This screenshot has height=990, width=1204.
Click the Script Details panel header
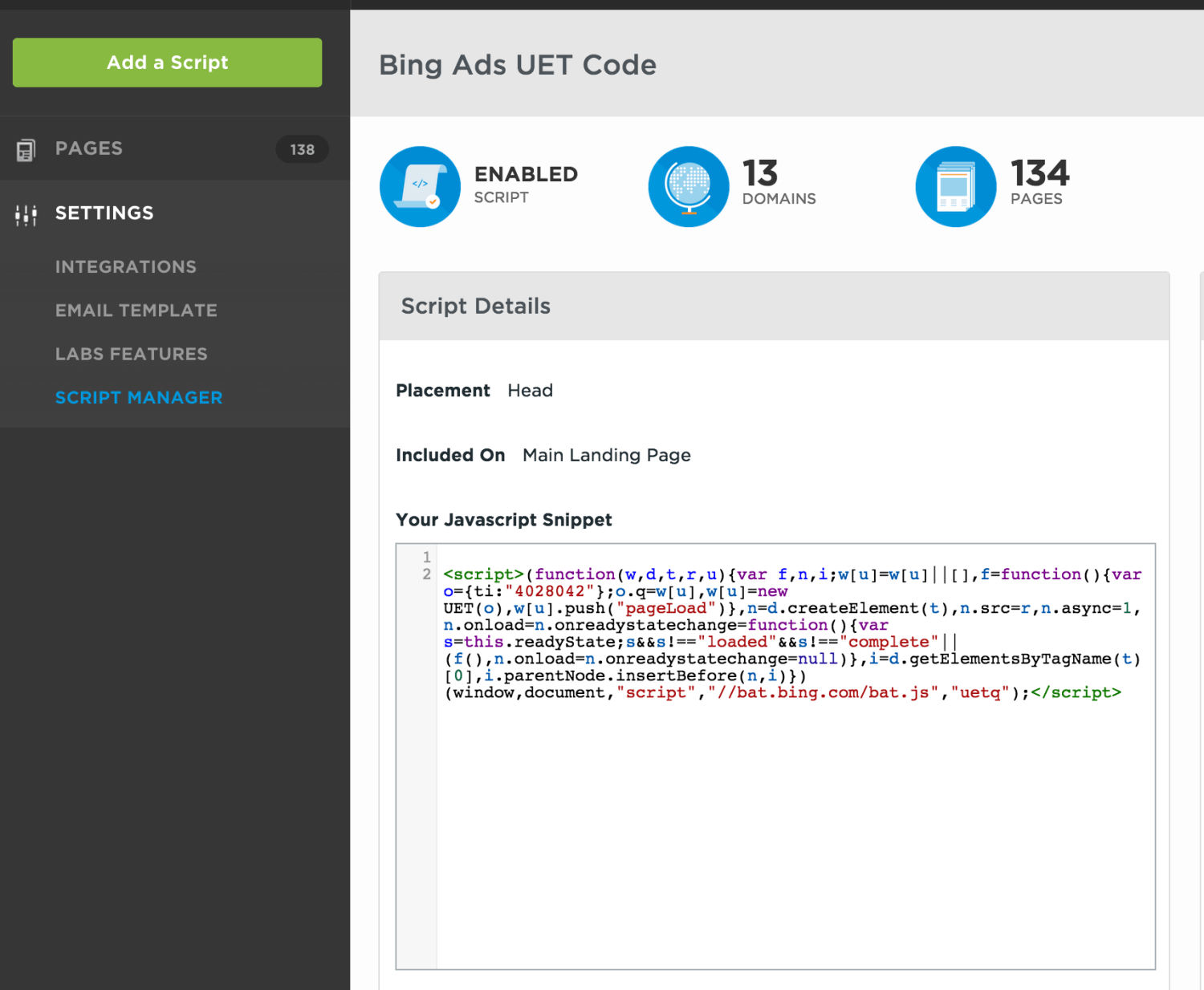point(774,306)
